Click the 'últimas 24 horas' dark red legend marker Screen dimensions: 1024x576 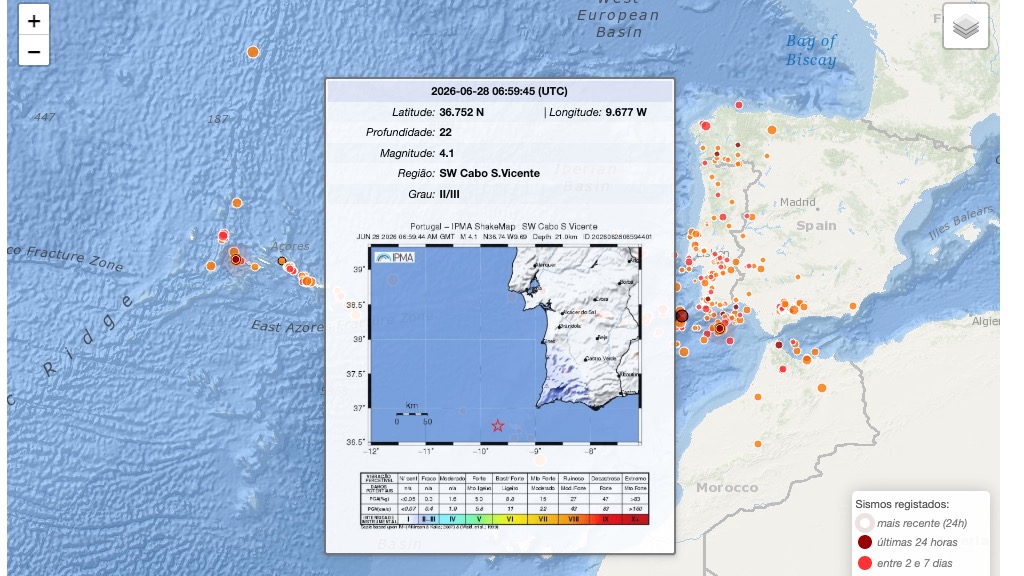tap(865, 542)
